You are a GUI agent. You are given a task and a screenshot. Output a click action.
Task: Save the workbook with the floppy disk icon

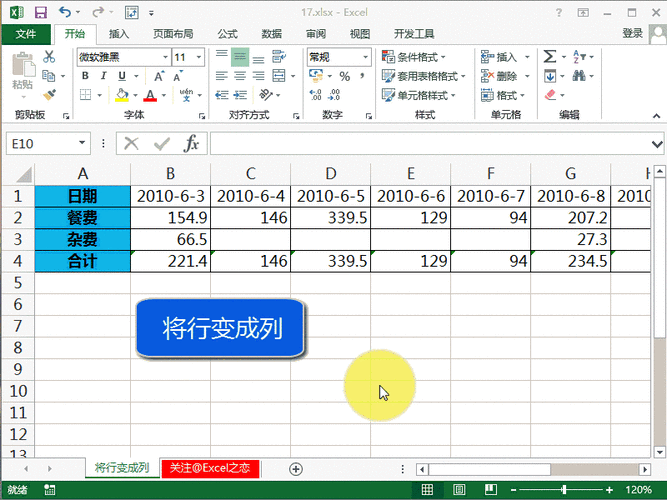click(40, 12)
